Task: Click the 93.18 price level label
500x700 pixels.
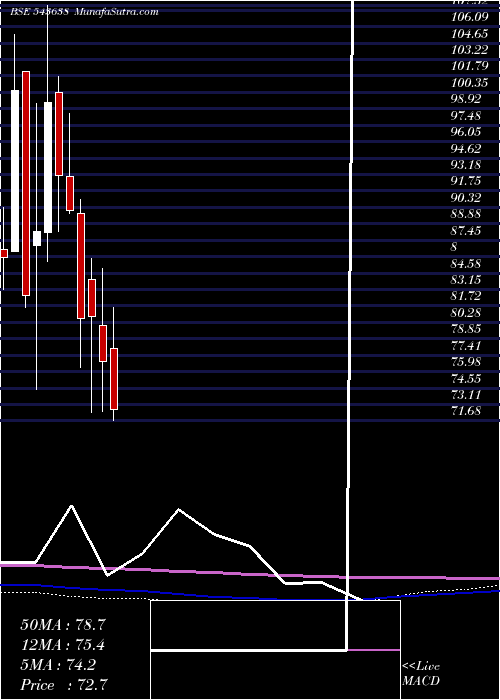Action: [x=467, y=165]
